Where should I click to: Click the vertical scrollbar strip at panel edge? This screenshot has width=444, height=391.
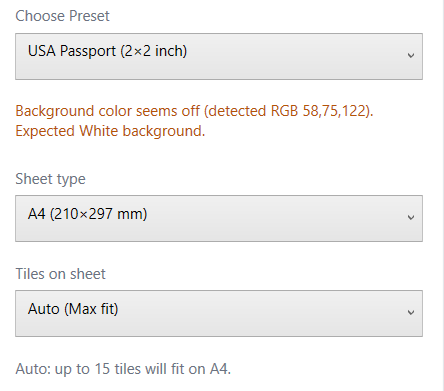(442, 195)
